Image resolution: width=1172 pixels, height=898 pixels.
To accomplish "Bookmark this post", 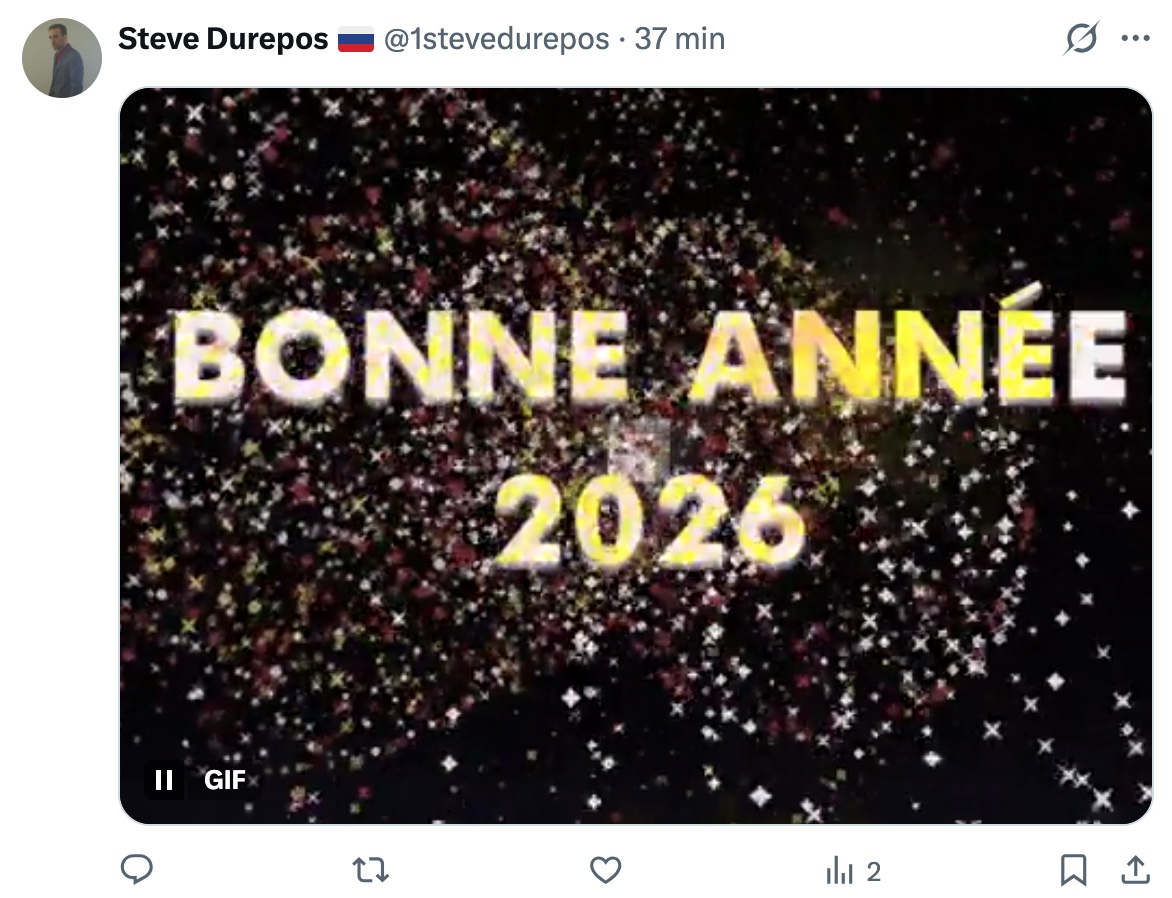I will [x=1073, y=870].
